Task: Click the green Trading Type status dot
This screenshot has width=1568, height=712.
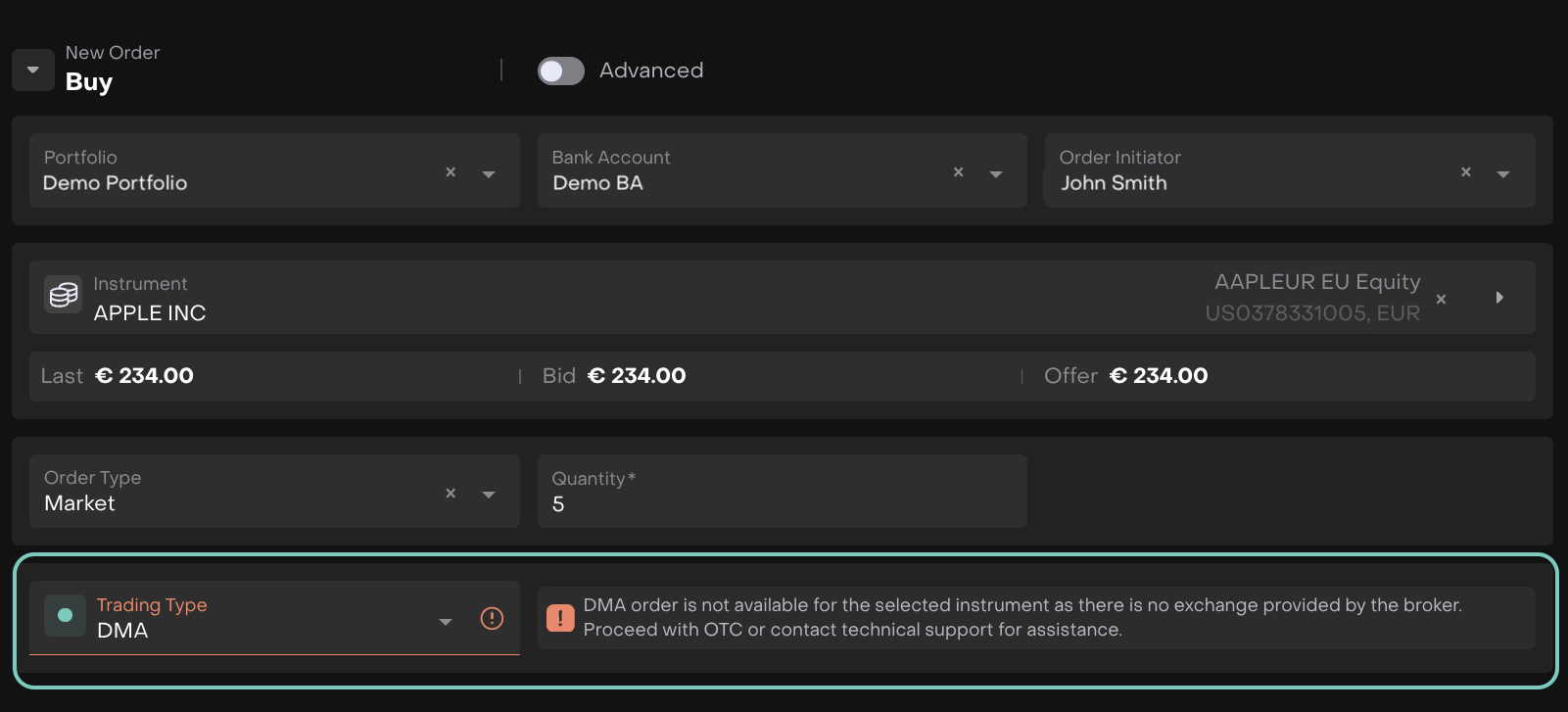Action: pyautogui.click(x=66, y=616)
